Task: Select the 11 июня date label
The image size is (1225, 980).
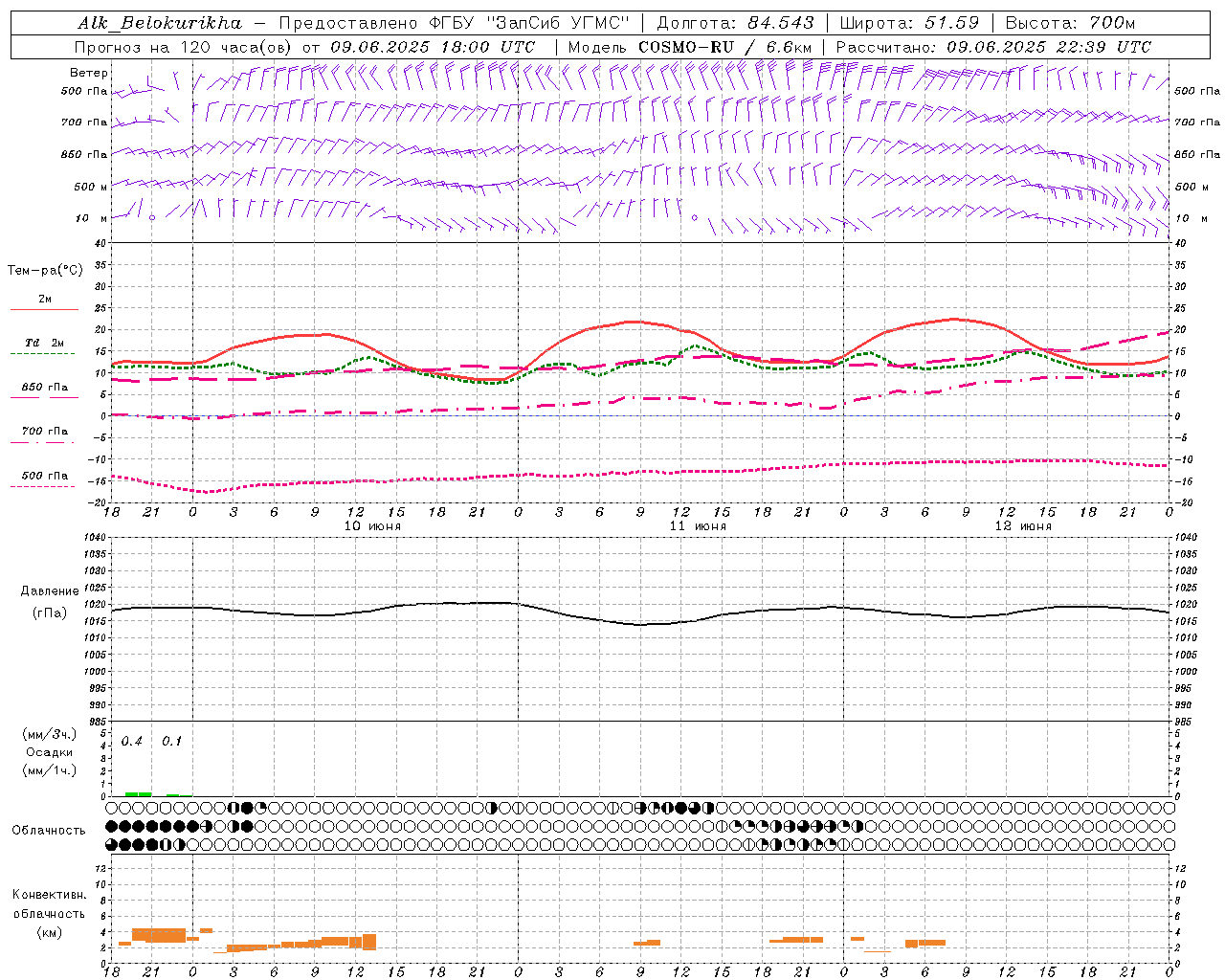Action: 698,525
